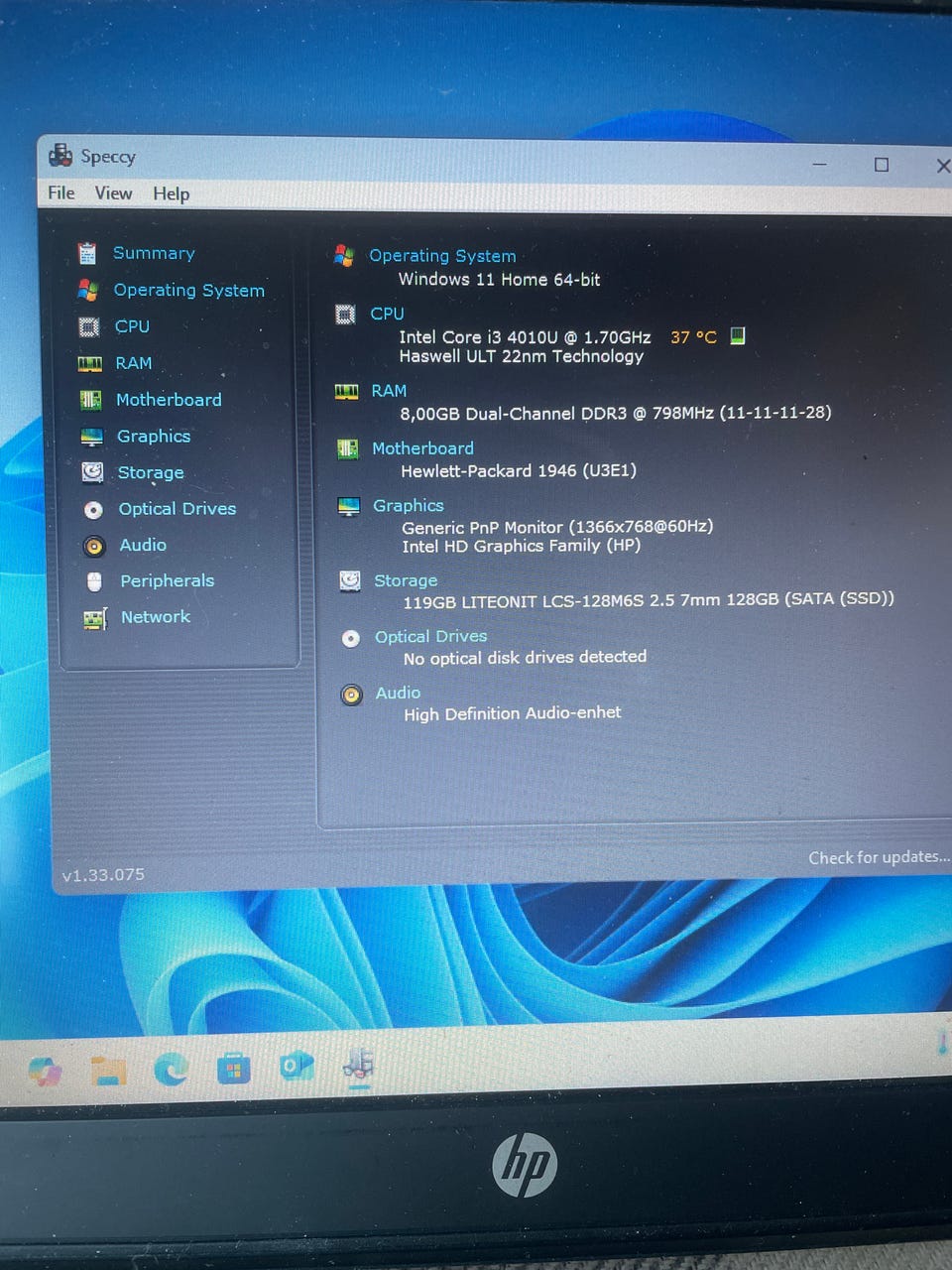Click the green CPU temperature indicator icon
Image resolution: width=952 pixels, height=1270 pixels.
pos(737,335)
